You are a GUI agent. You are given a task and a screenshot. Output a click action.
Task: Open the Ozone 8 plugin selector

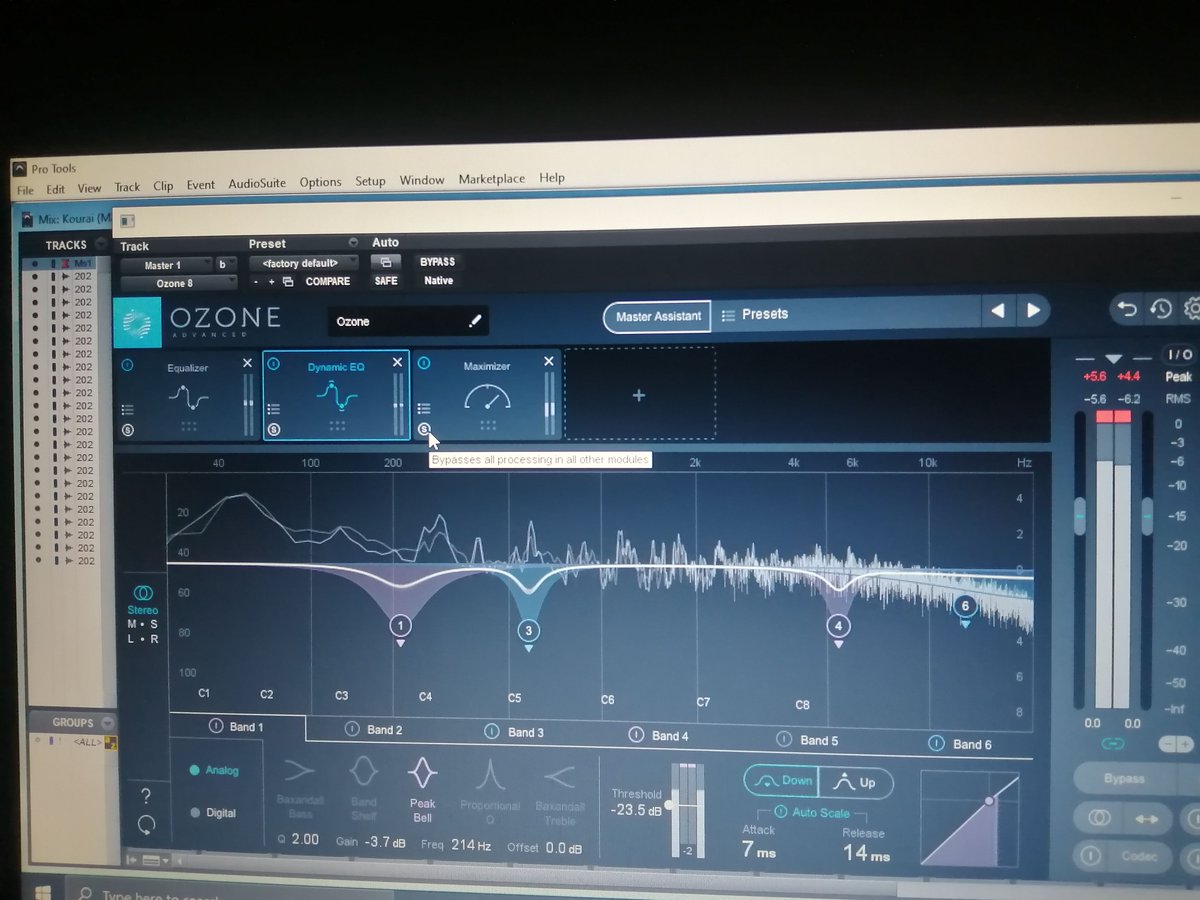pyautogui.click(x=179, y=284)
